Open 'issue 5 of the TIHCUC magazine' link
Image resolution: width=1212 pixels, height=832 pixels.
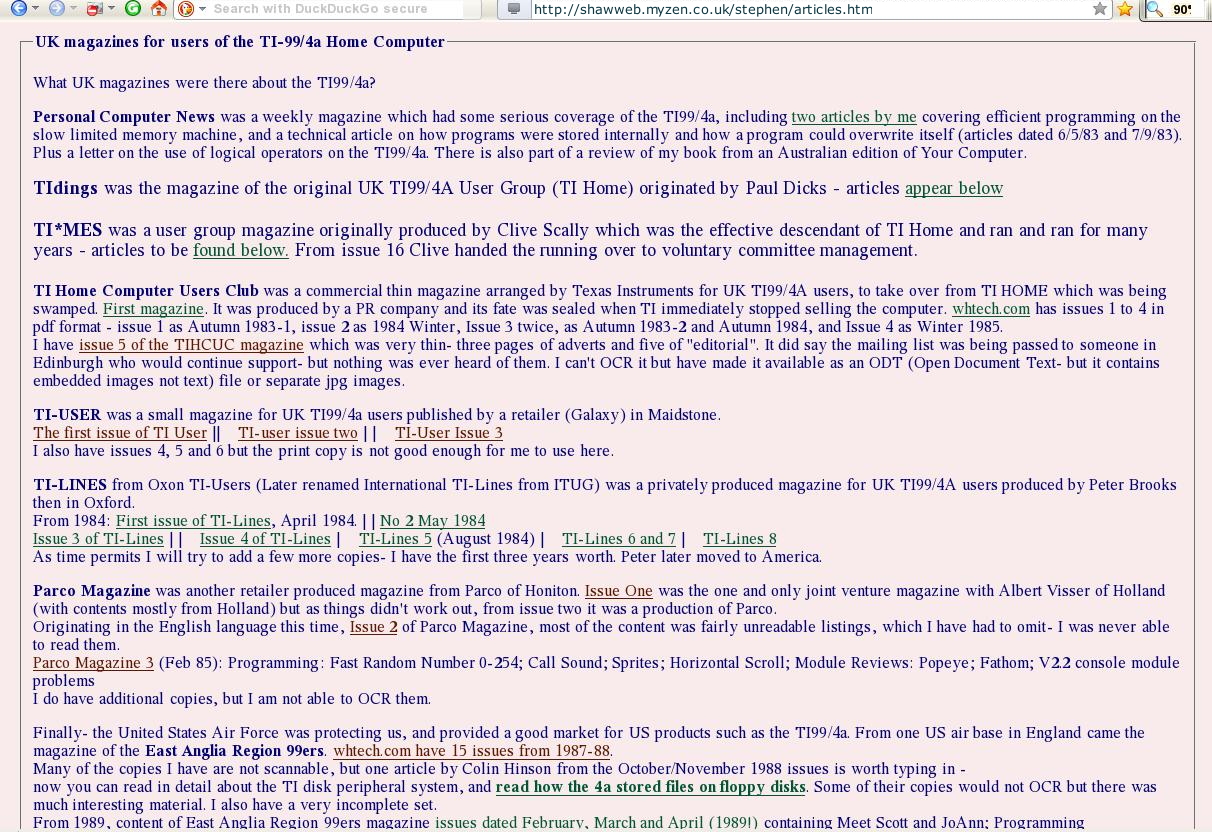[191, 345]
